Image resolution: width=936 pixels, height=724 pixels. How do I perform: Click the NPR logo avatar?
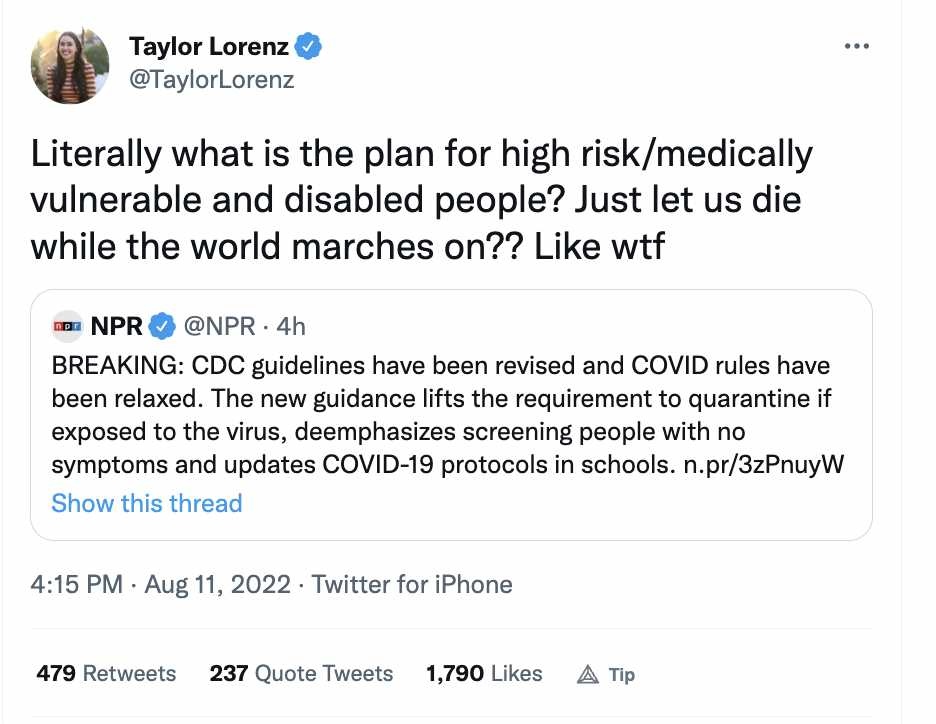67,326
